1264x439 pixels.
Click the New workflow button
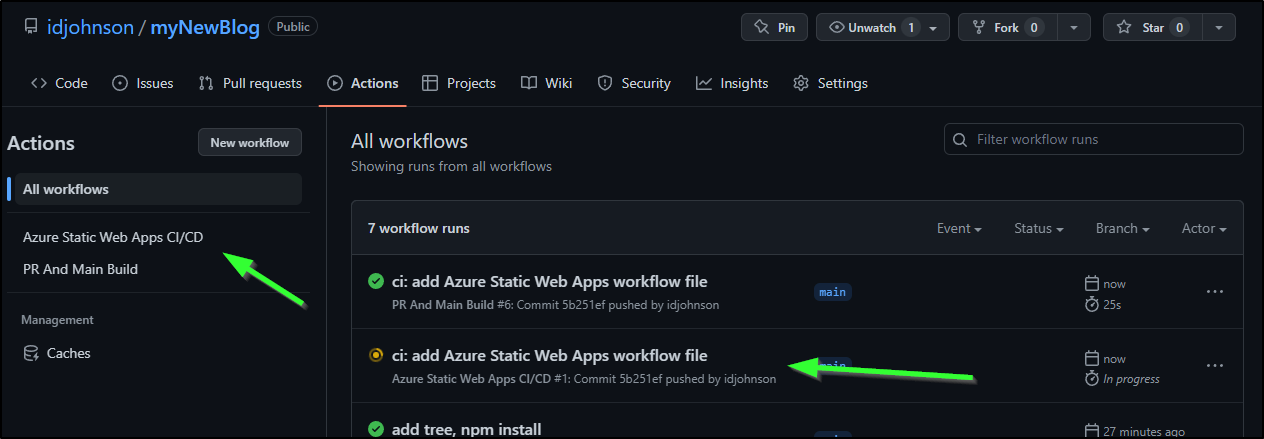point(250,142)
